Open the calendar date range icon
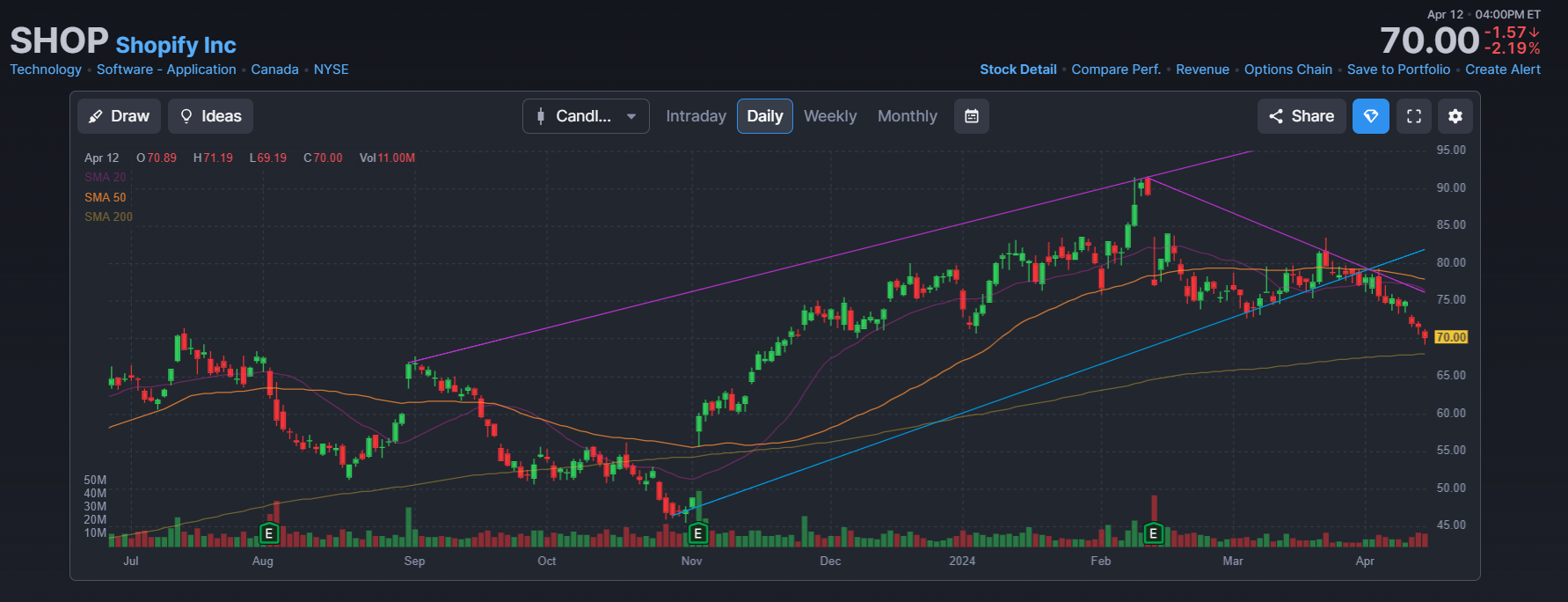Viewport: 1568px width, 602px height. (972, 116)
